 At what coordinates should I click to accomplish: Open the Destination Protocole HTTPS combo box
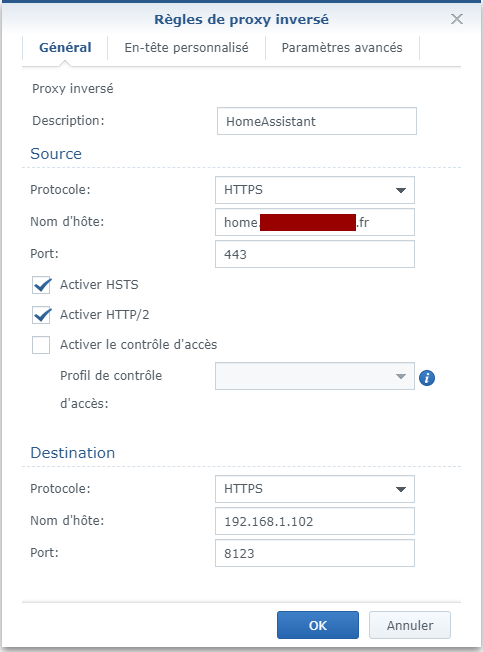[315, 489]
